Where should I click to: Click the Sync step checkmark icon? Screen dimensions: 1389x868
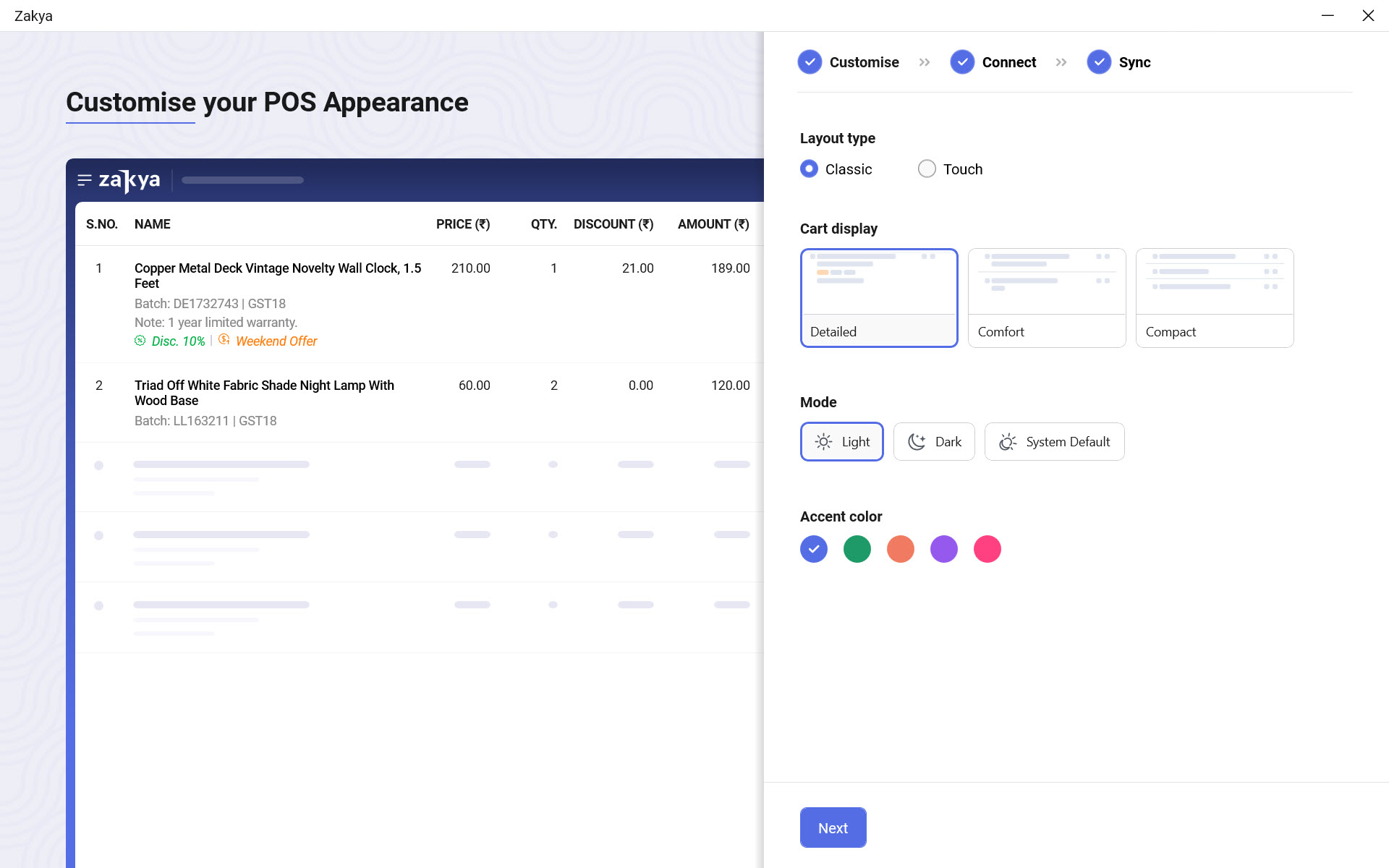1099,62
